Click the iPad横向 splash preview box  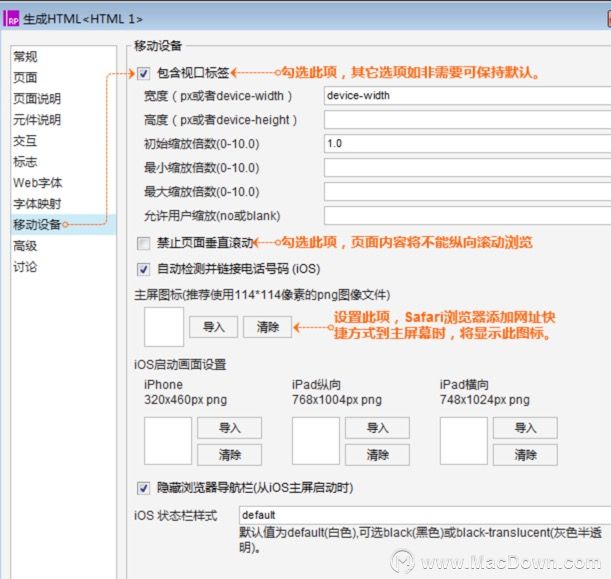464,441
